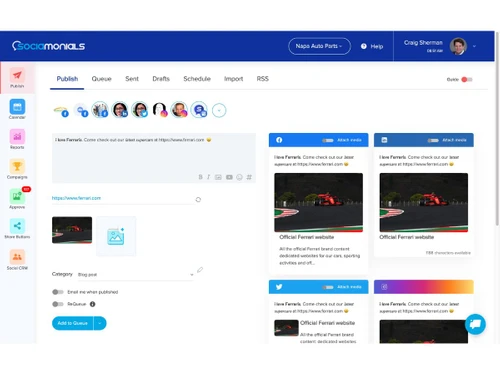The image size is (500, 375).
Task: Click the italic formatting icon in editor
Action: [x=208, y=177]
